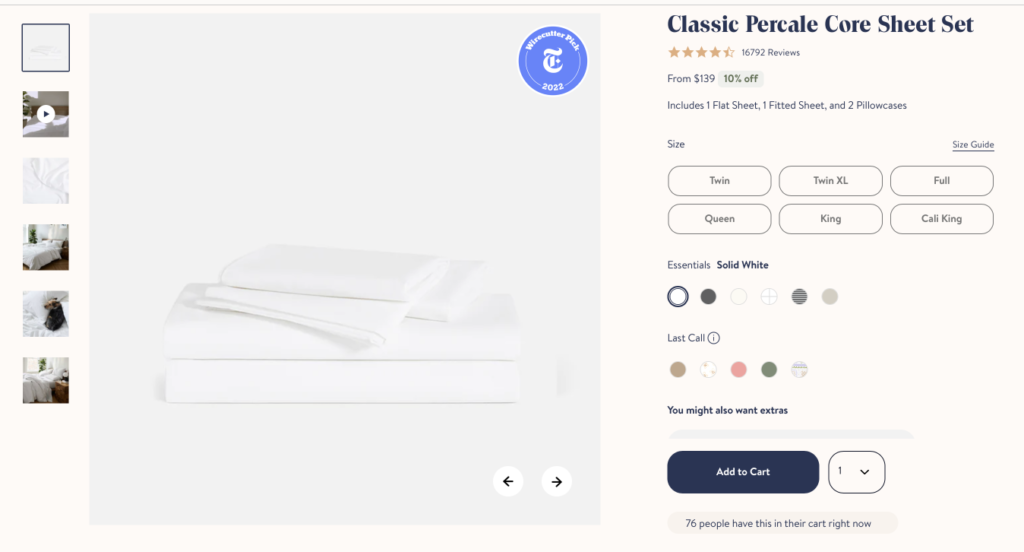Viewport: 1024px width, 552px height.
Task: Pick the Cali King size
Action: coord(941,219)
